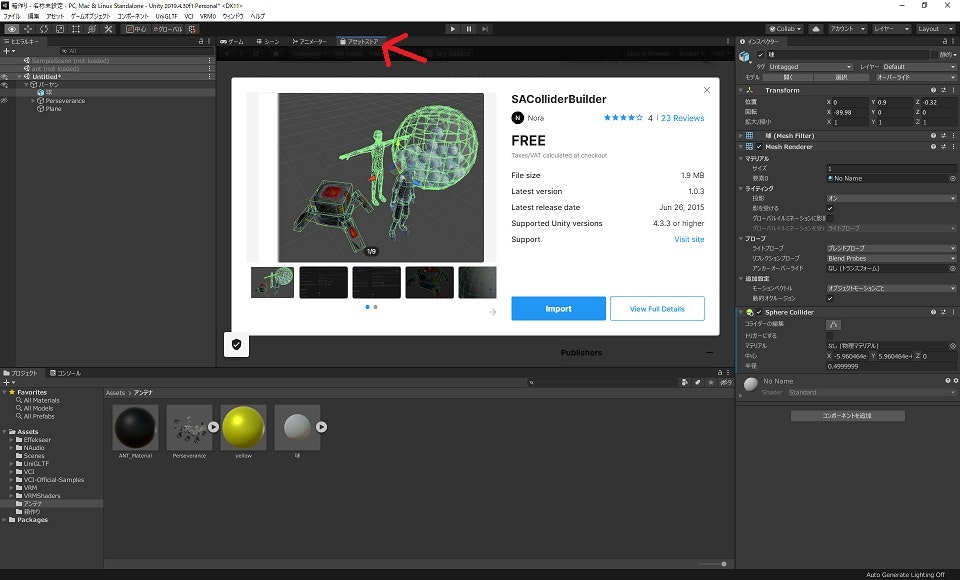The height and width of the screenshot is (580, 960).
Task: Open the Untagged tag dropdown
Action: coord(809,67)
